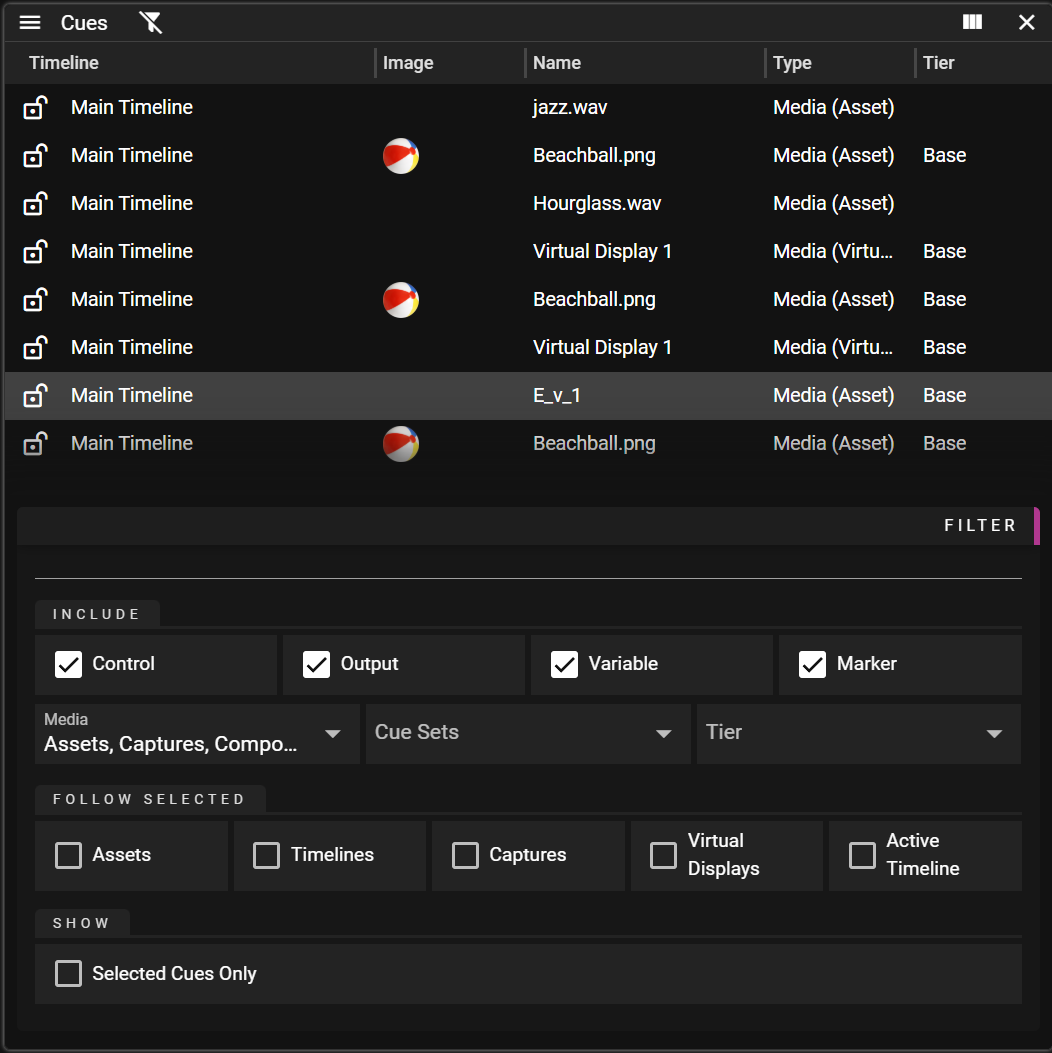Toggle the lock on the first Beachball.png cue

click(x=35, y=155)
